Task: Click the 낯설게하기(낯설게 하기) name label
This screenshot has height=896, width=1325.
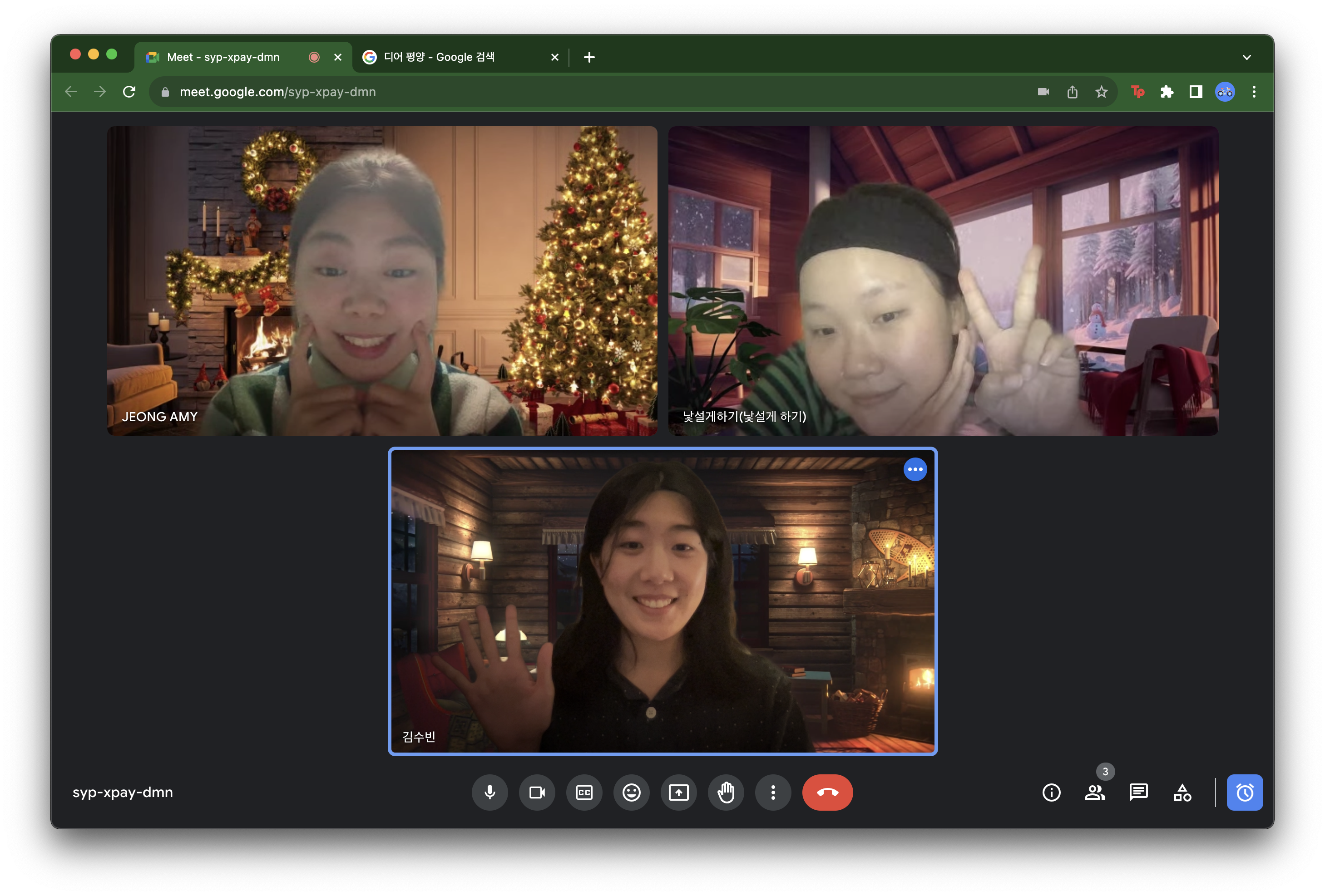Action: (745, 417)
